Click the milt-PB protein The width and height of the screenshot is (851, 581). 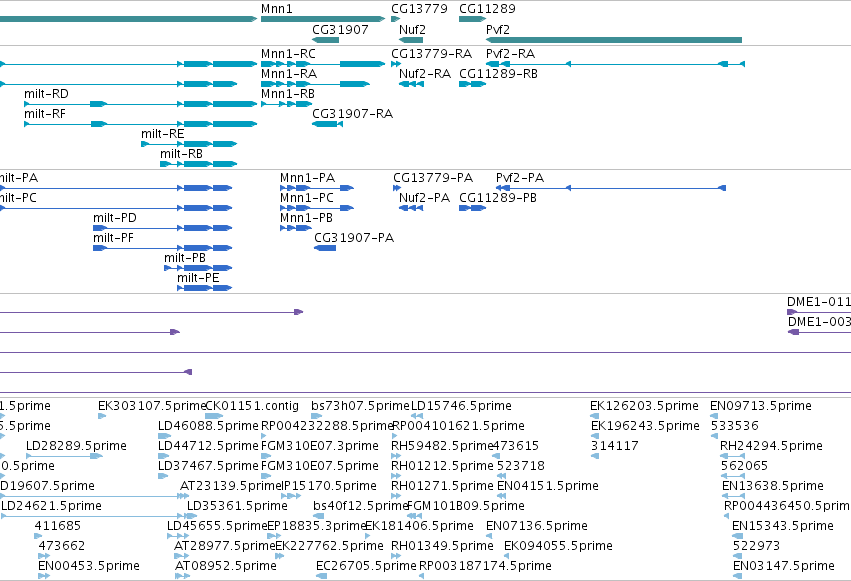tap(198, 269)
